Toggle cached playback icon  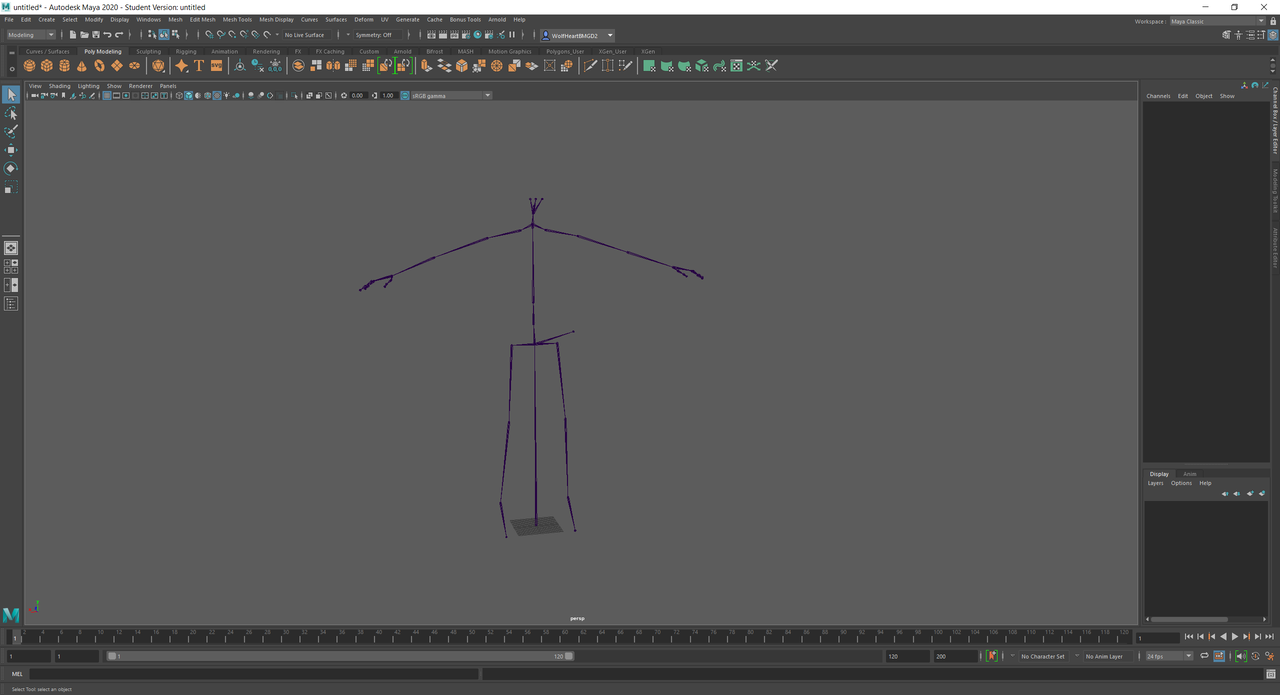tap(1219, 656)
